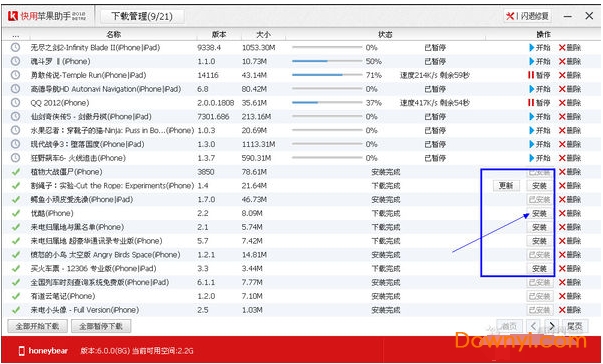This screenshot has height=364, width=603.
Task: Jump to 首页 first page
Action: click(x=510, y=326)
